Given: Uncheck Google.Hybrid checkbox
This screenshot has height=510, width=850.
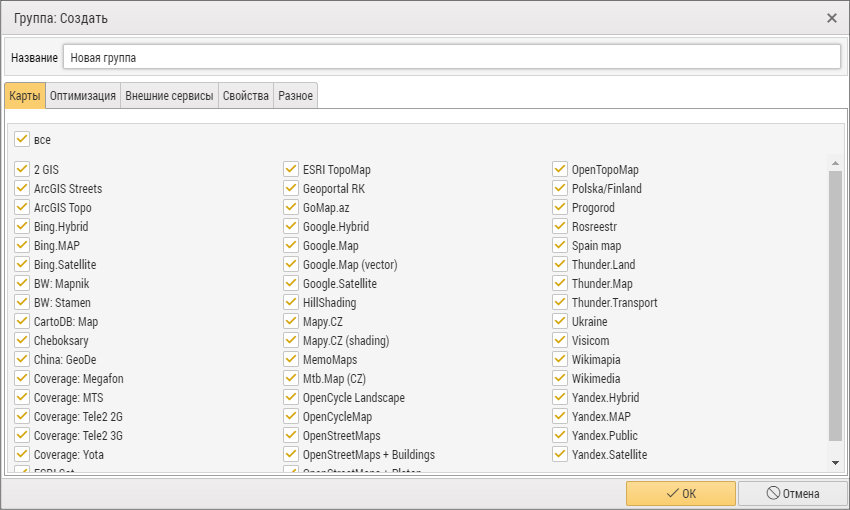Looking at the screenshot, I should tap(291, 226).
